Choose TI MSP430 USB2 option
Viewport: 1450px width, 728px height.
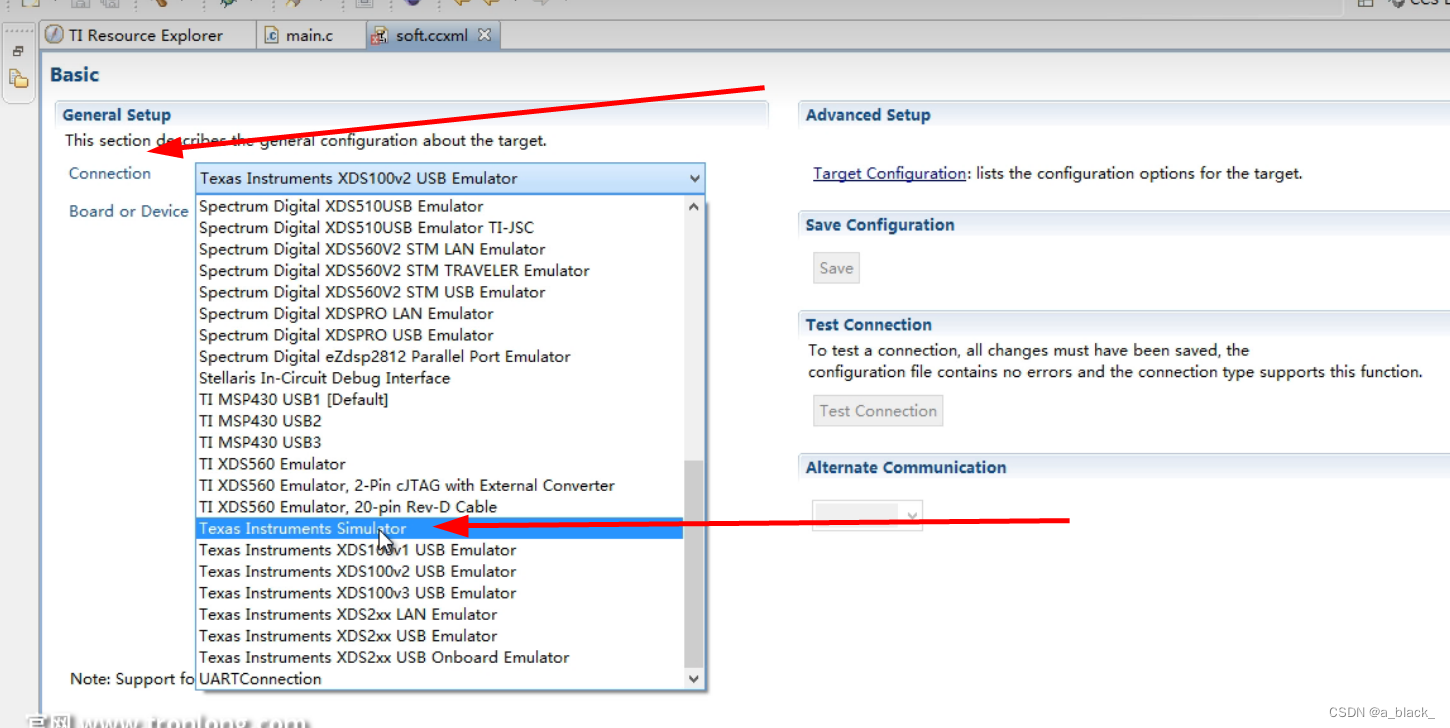tap(439, 421)
